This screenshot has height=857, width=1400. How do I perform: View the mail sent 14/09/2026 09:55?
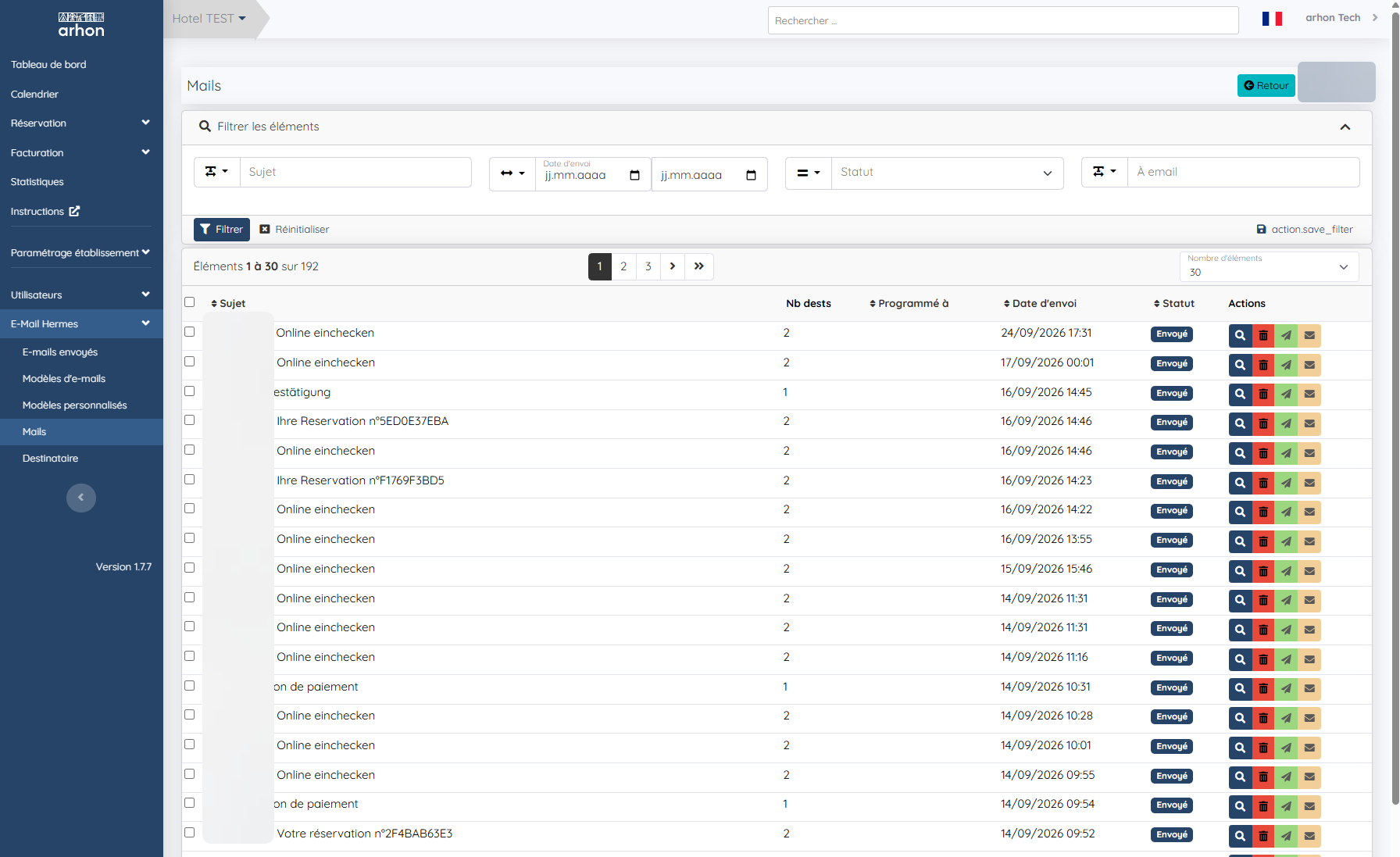pos(1240,777)
